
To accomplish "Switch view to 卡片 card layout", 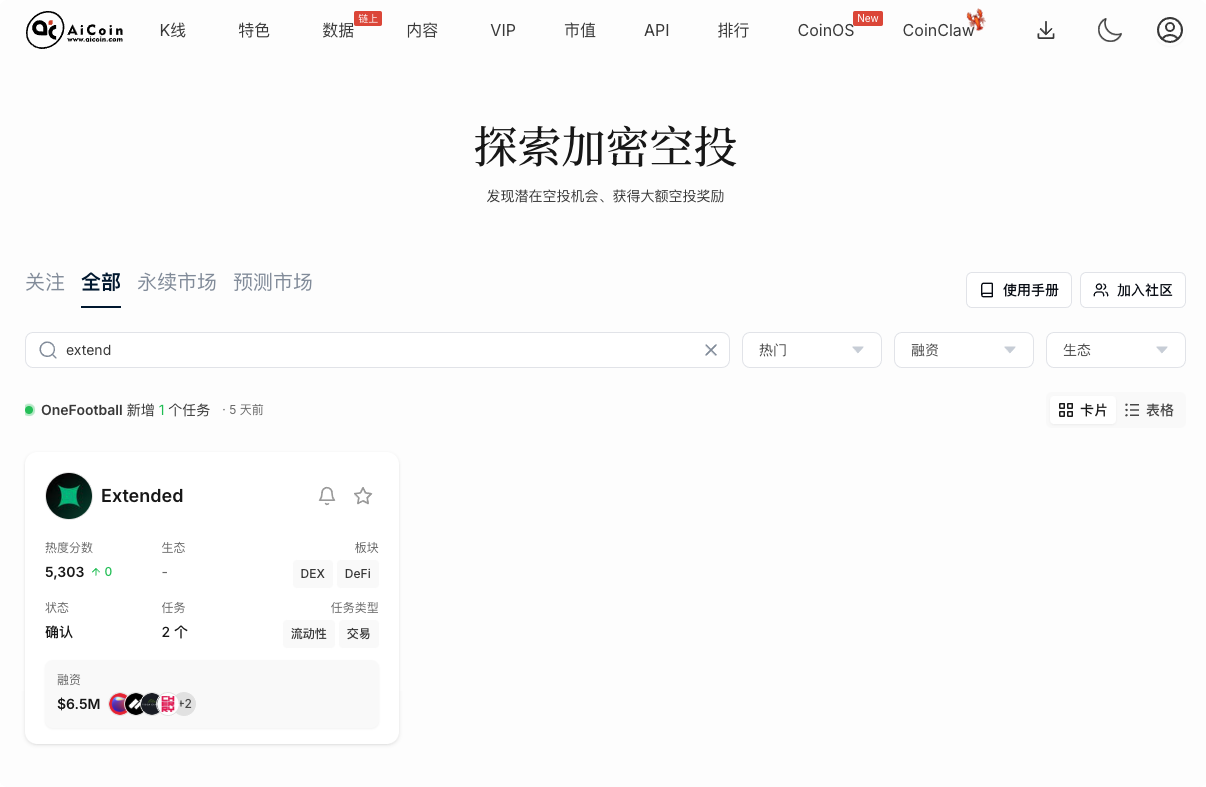I will click(x=1082, y=409).
